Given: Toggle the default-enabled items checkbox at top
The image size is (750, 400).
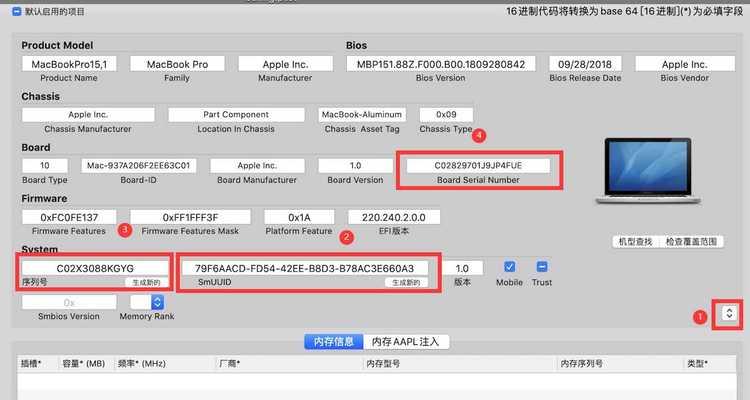Looking at the screenshot, I should [x=16, y=11].
